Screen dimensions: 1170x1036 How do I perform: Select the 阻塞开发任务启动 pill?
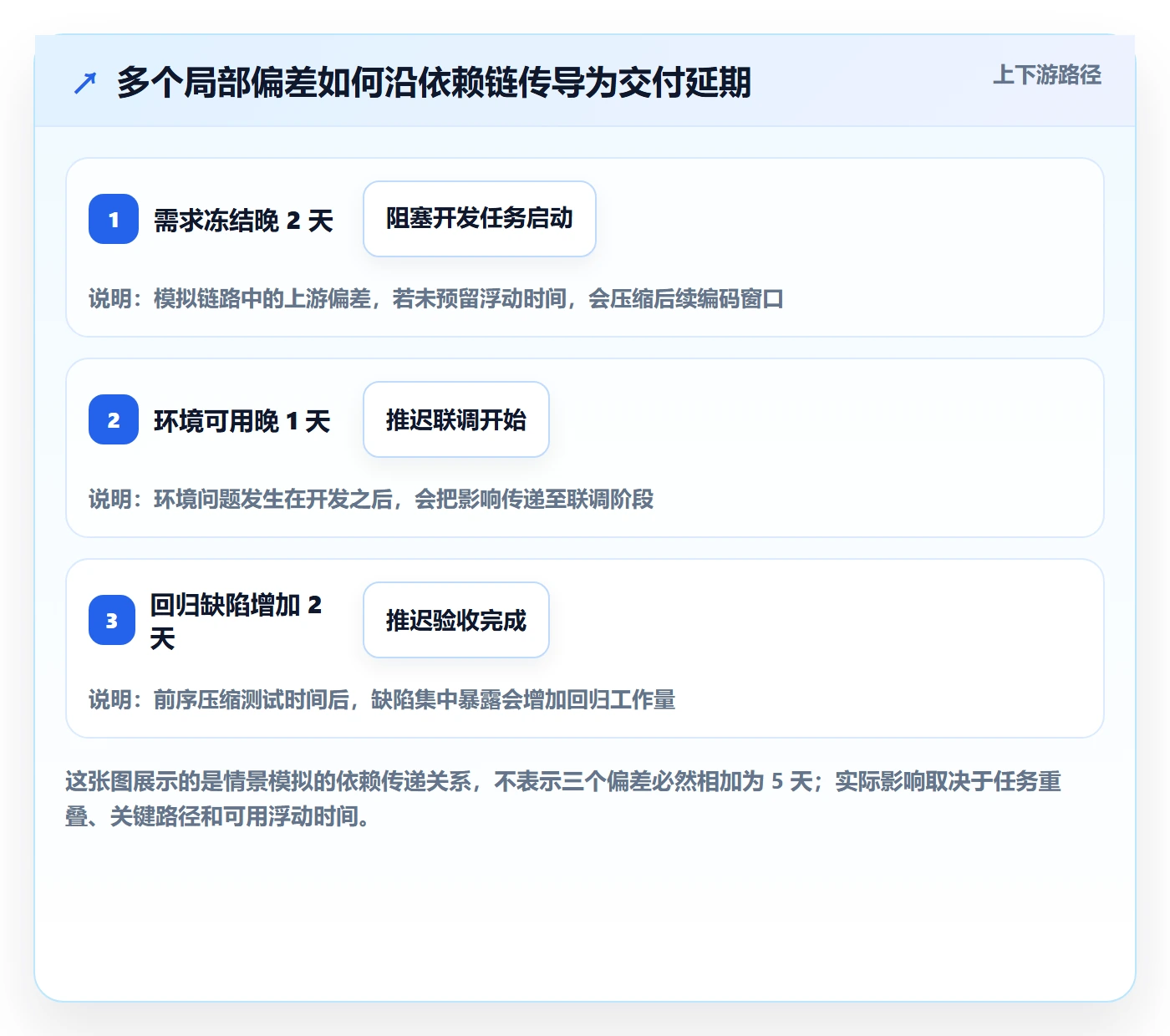[x=480, y=219]
